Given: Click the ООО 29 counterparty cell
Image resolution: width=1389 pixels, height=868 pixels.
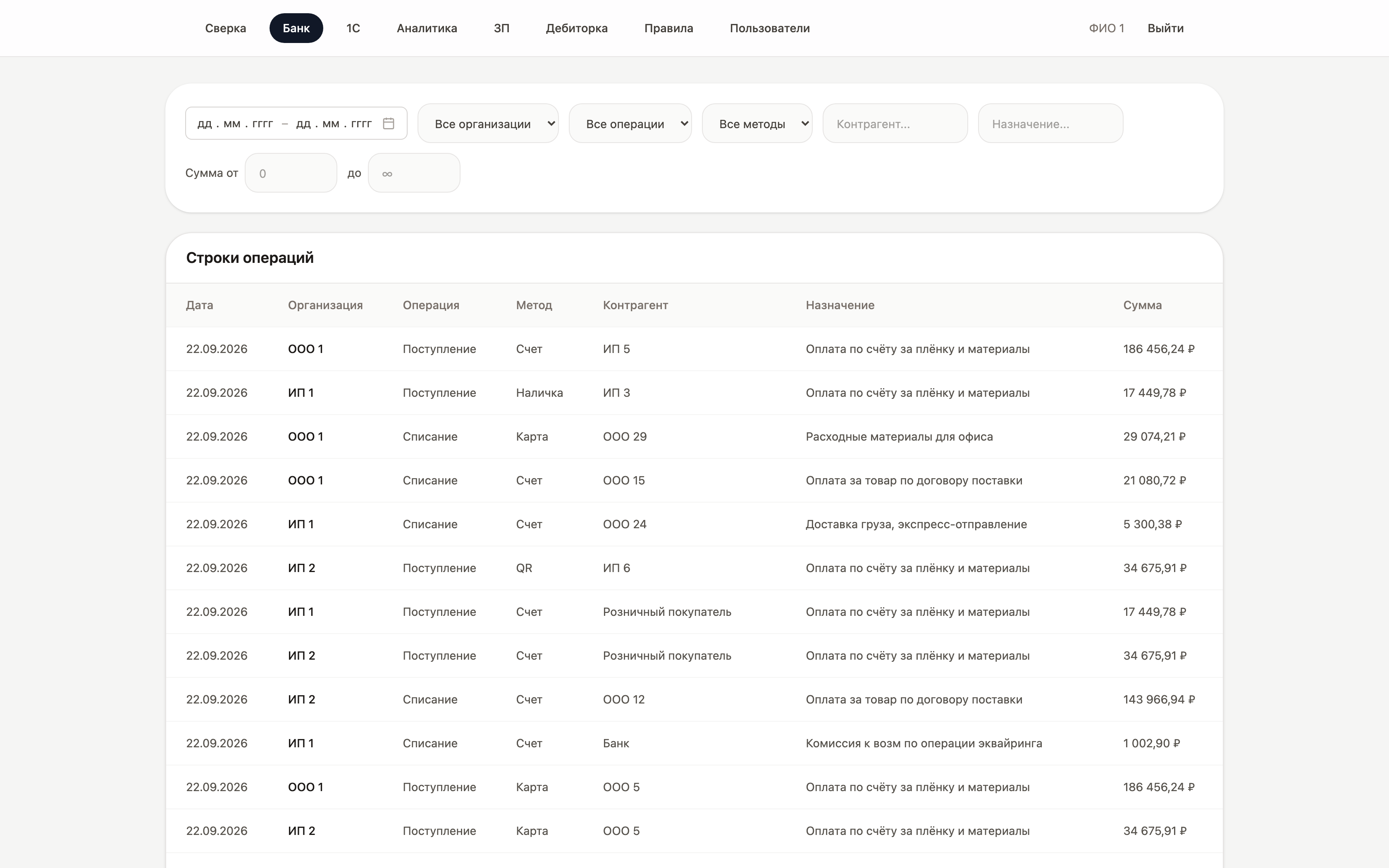Looking at the screenshot, I should pos(625,436).
